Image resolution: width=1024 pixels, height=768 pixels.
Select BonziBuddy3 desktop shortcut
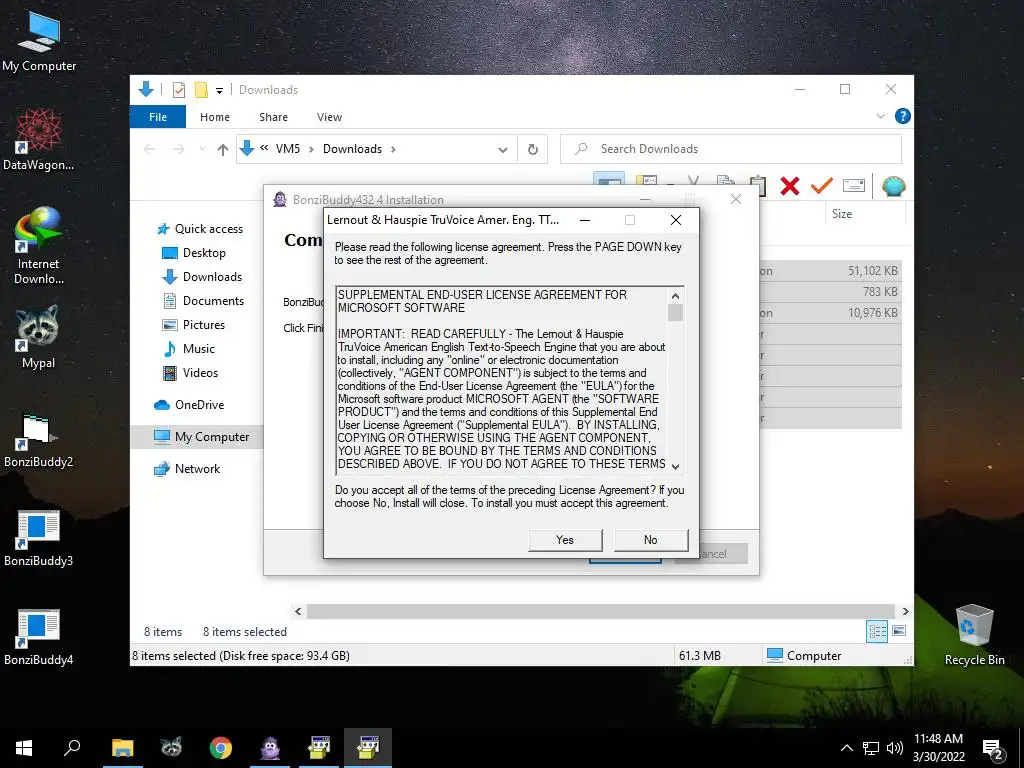38,538
